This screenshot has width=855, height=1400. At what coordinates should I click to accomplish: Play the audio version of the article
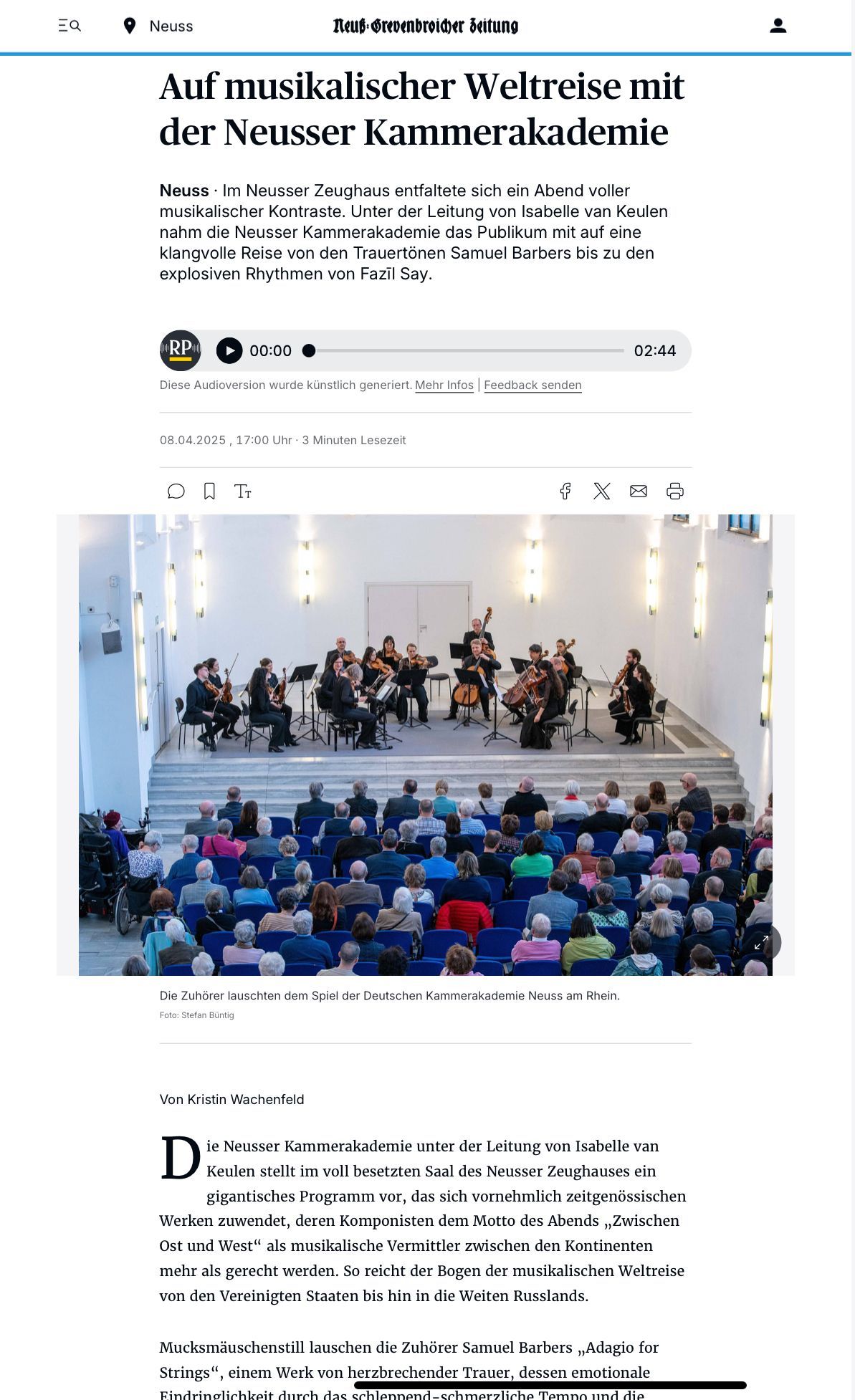[229, 351]
